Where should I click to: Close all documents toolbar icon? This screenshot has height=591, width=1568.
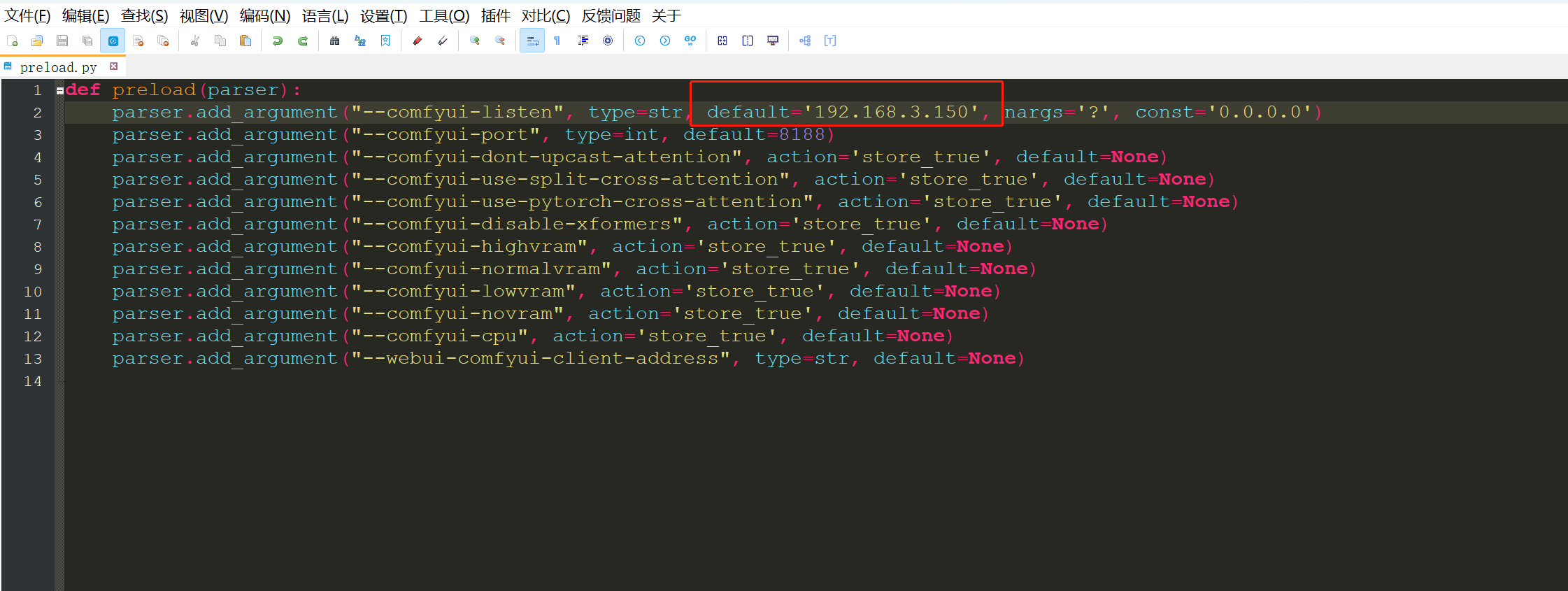tap(163, 41)
